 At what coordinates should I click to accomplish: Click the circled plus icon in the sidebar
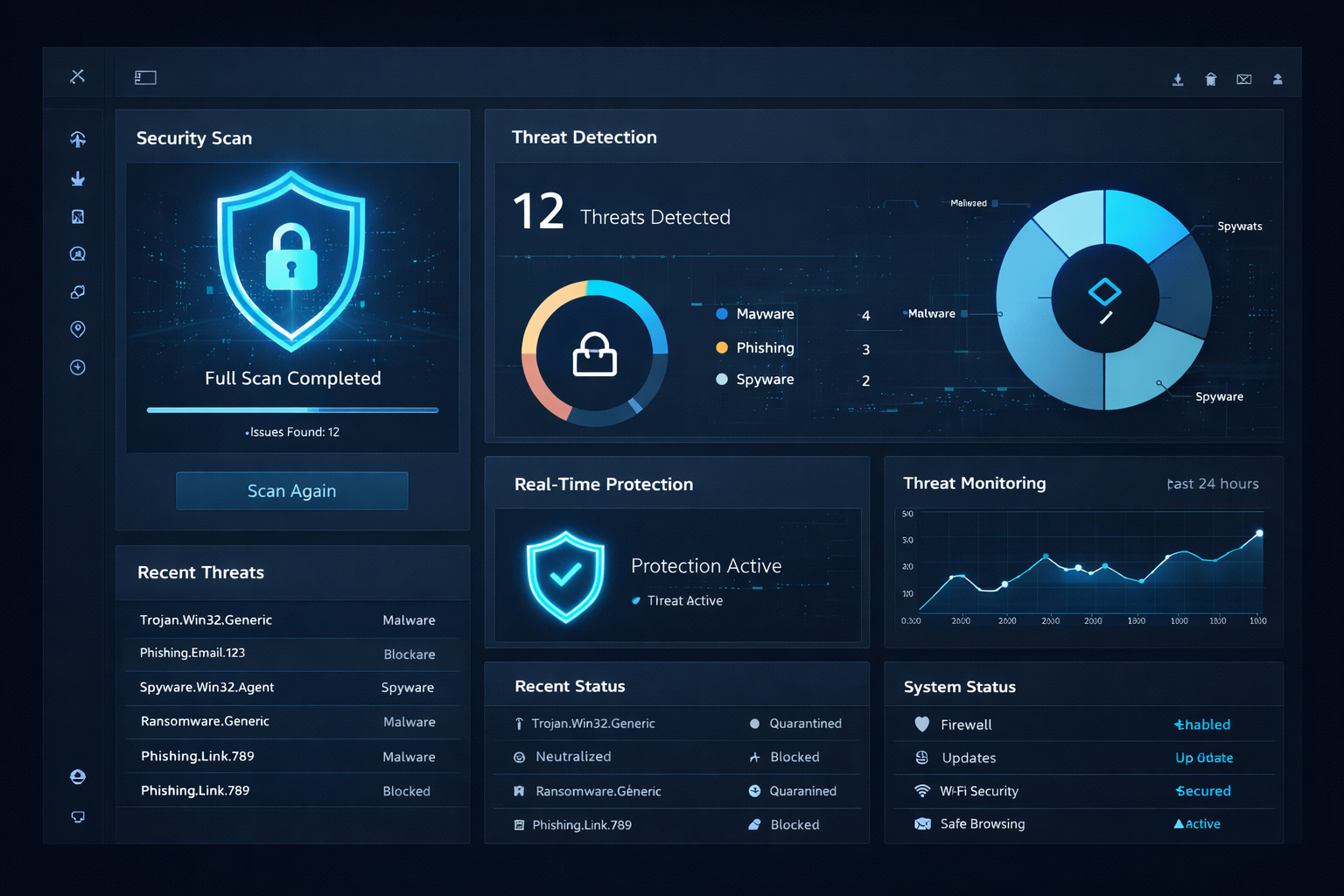coord(78,367)
